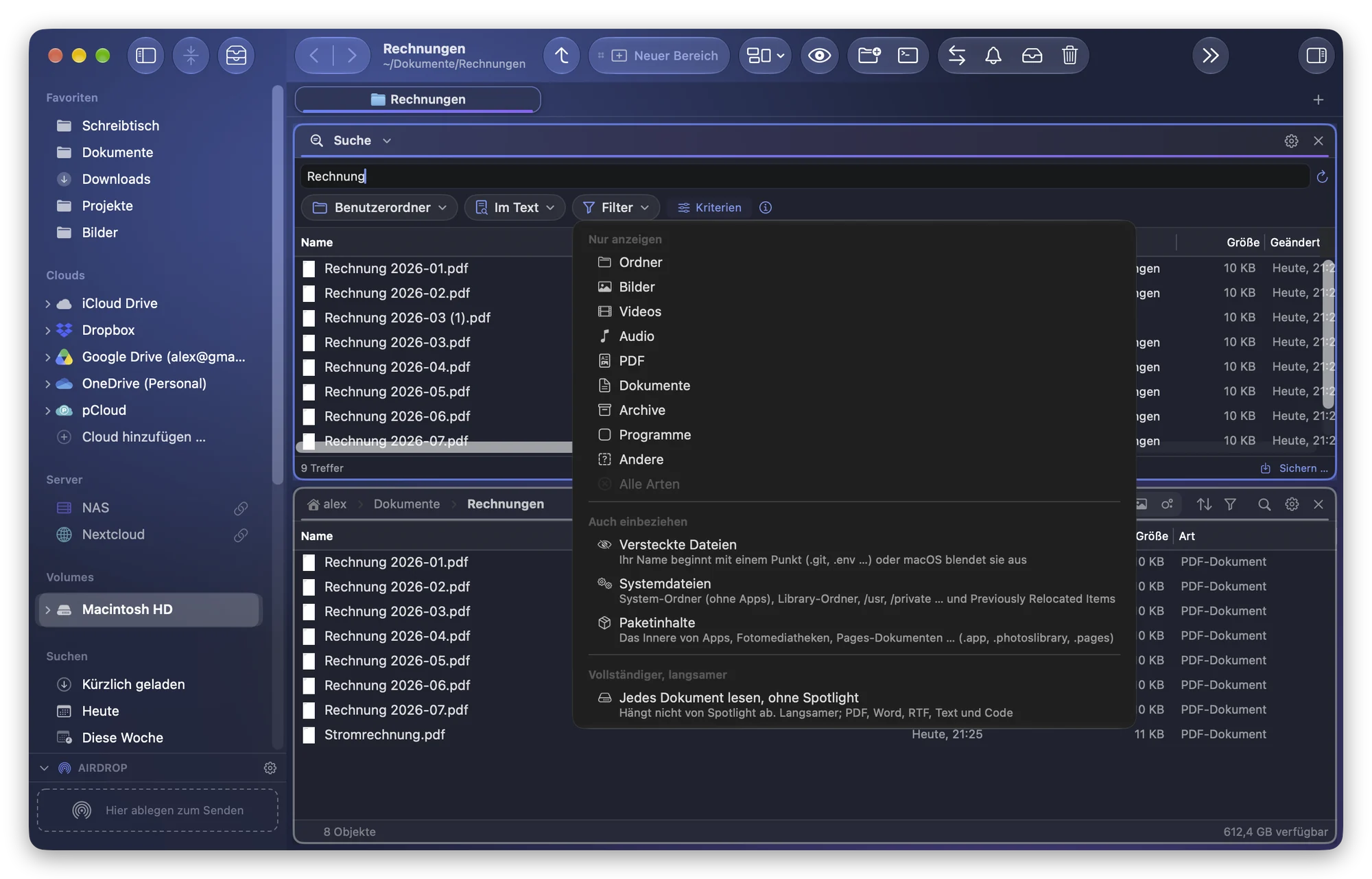Screen dimensions: 1372x879
Task: Click the sort arrows icon in lower pane
Action: (1204, 504)
